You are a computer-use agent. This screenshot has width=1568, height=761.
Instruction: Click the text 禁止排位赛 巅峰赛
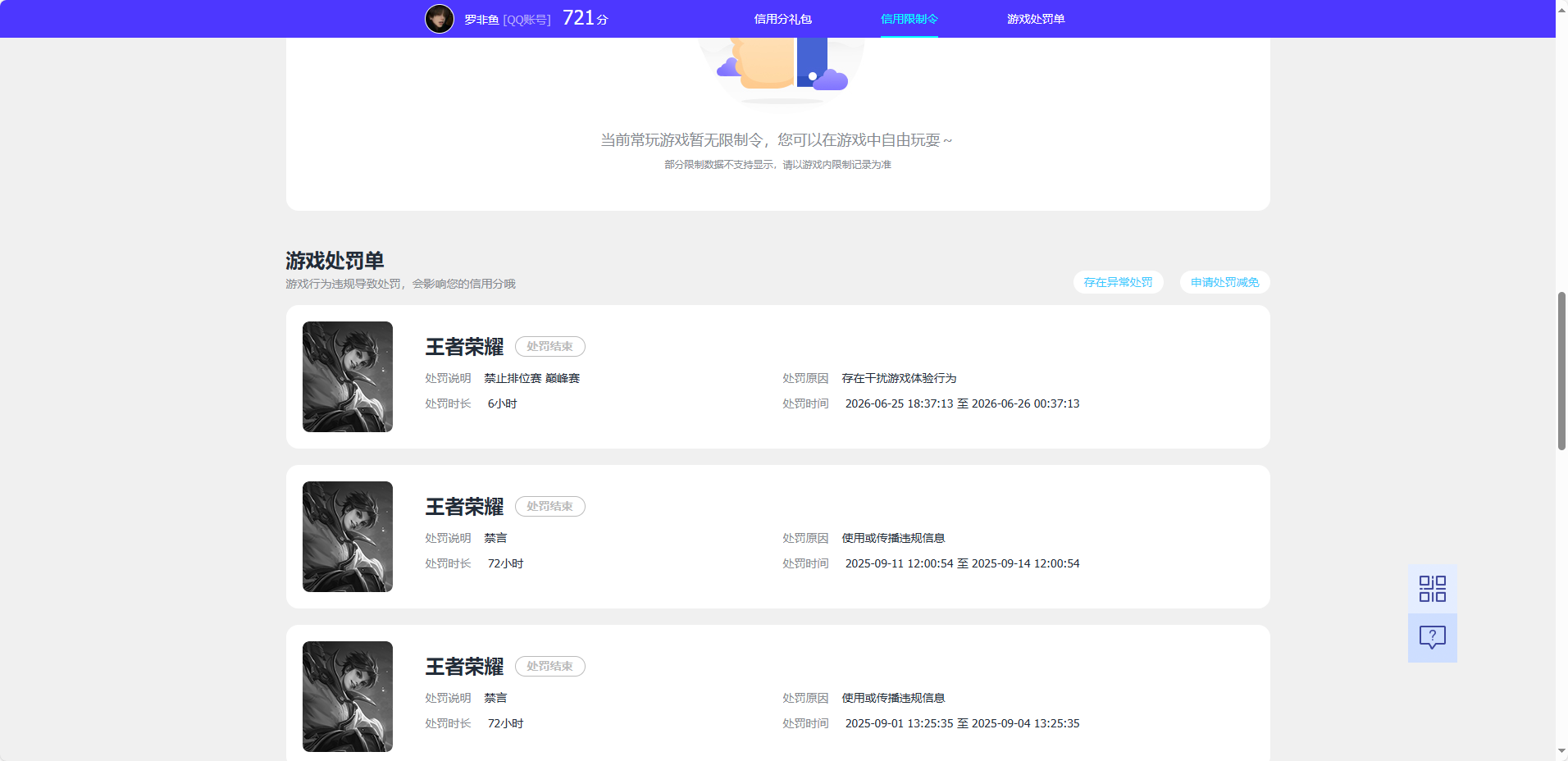[532, 379]
